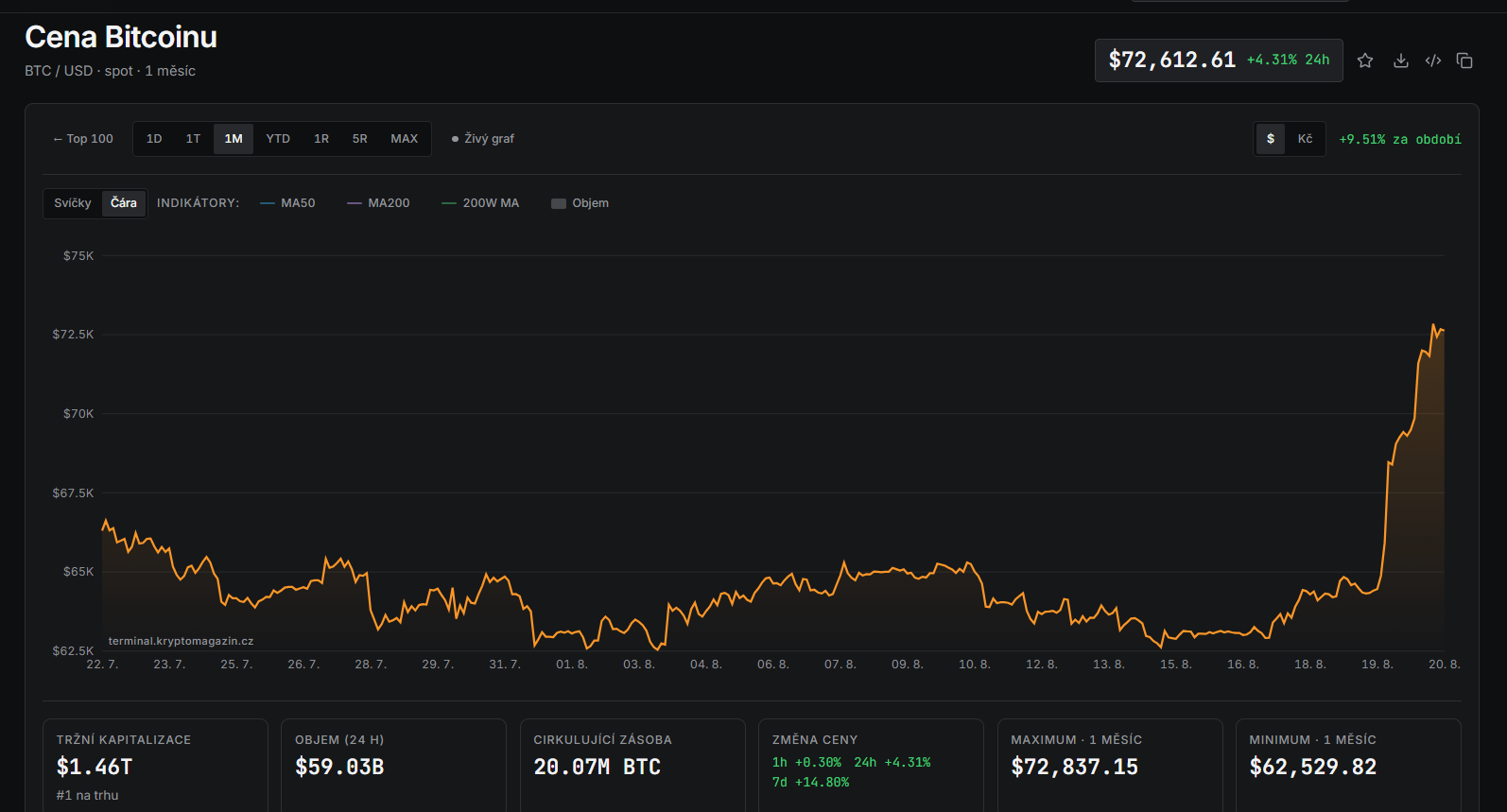Viewport: 1507px width, 812px height.
Task: Click the 1h +0.30% price change
Action: [806, 763]
